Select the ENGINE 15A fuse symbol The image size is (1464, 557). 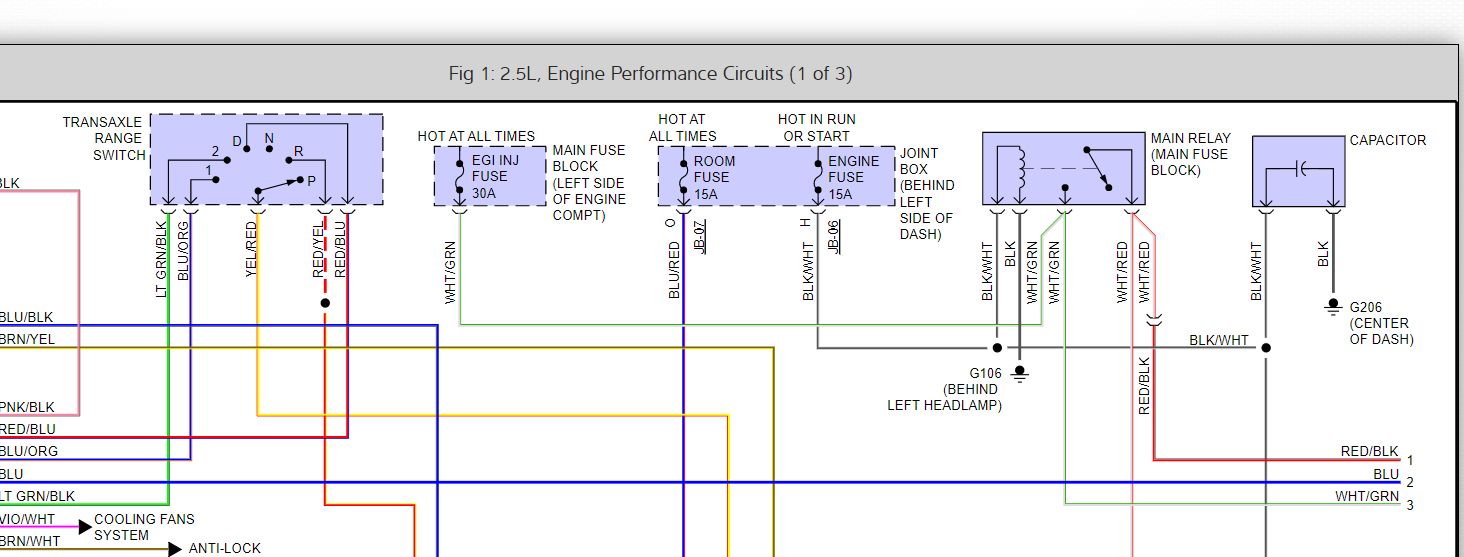(x=817, y=176)
